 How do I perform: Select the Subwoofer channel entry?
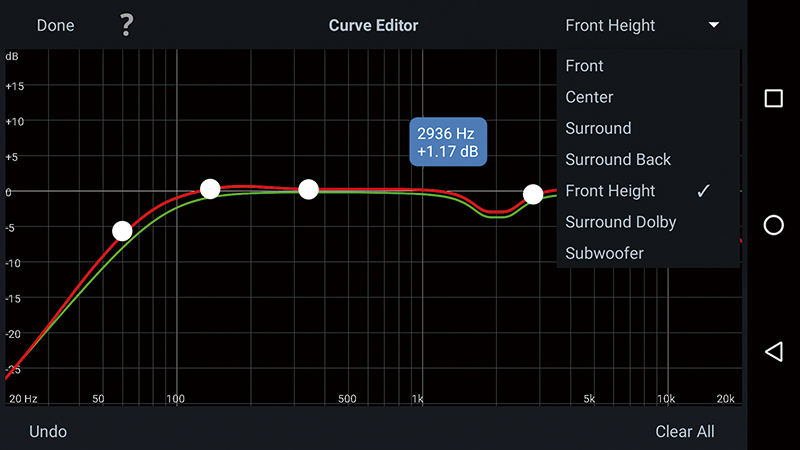click(604, 253)
